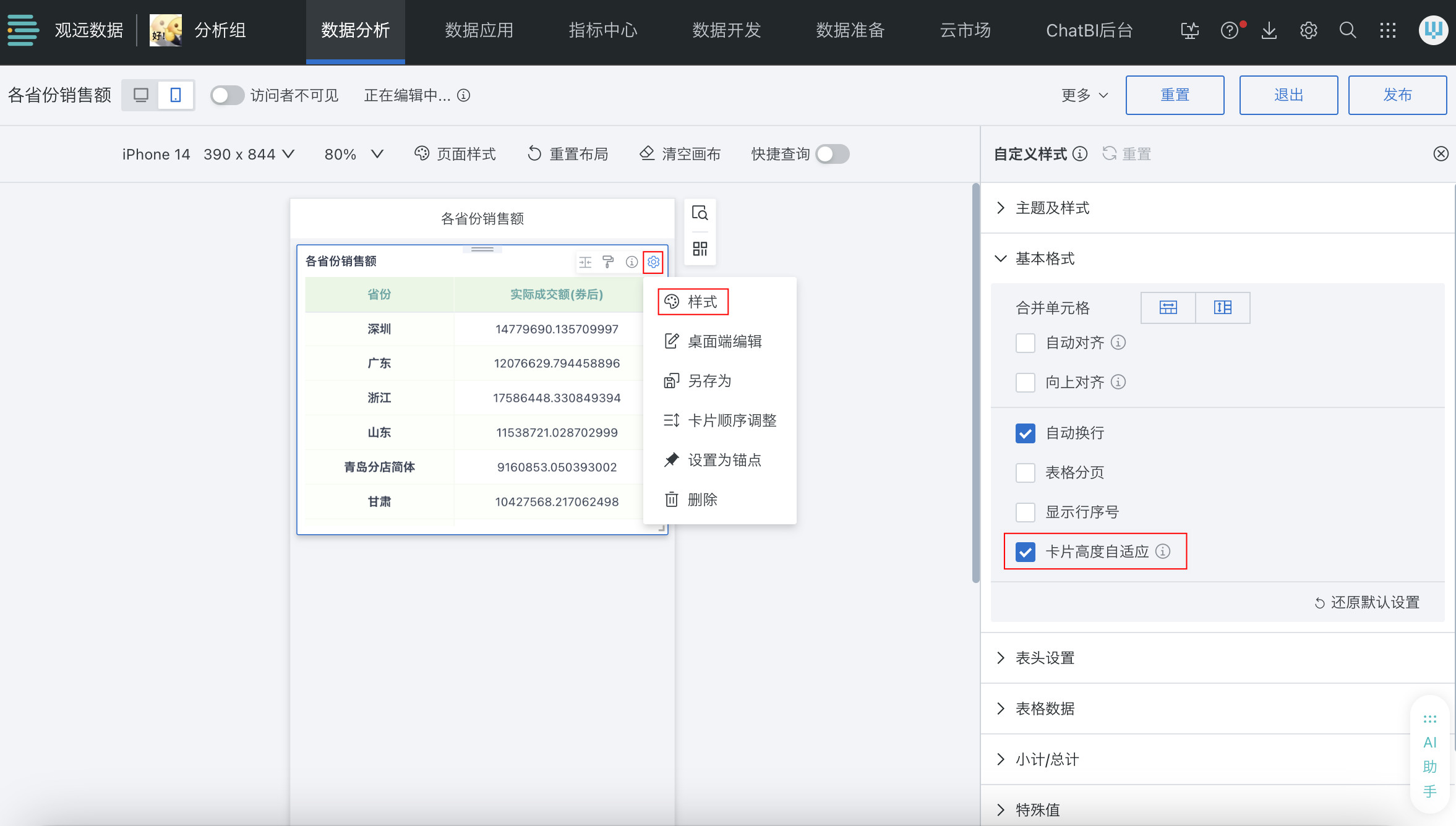Check the 表格分页 checkbox
1456x826 pixels.
[1025, 473]
